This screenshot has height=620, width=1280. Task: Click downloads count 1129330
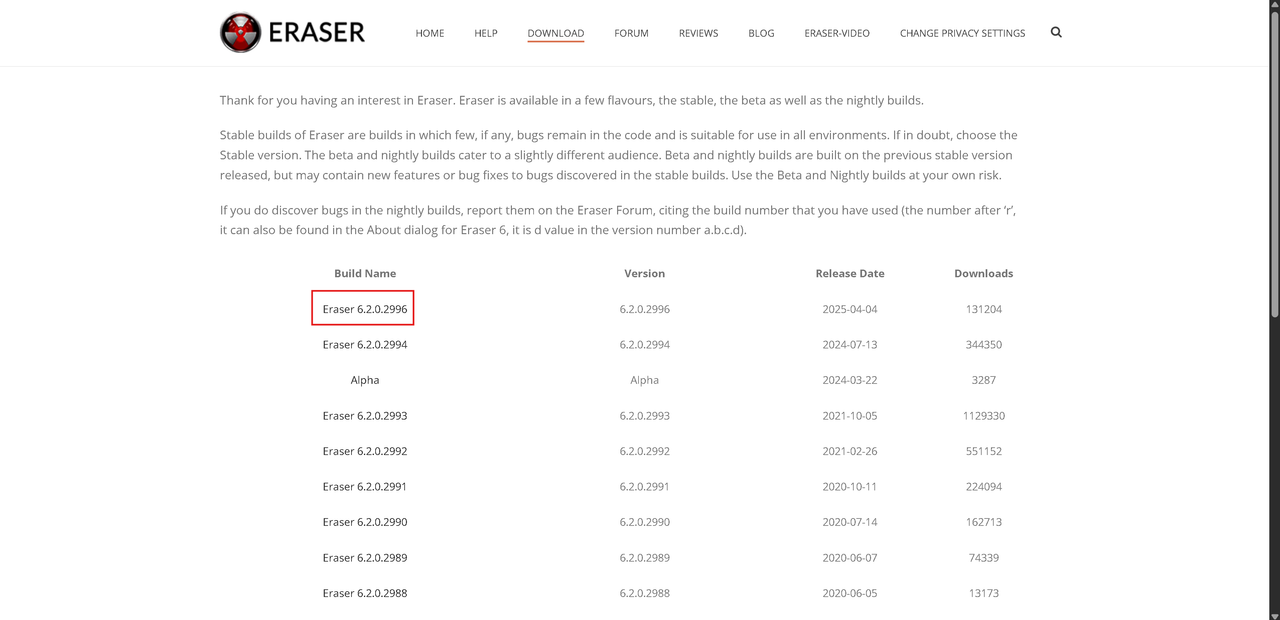(x=984, y=415)
